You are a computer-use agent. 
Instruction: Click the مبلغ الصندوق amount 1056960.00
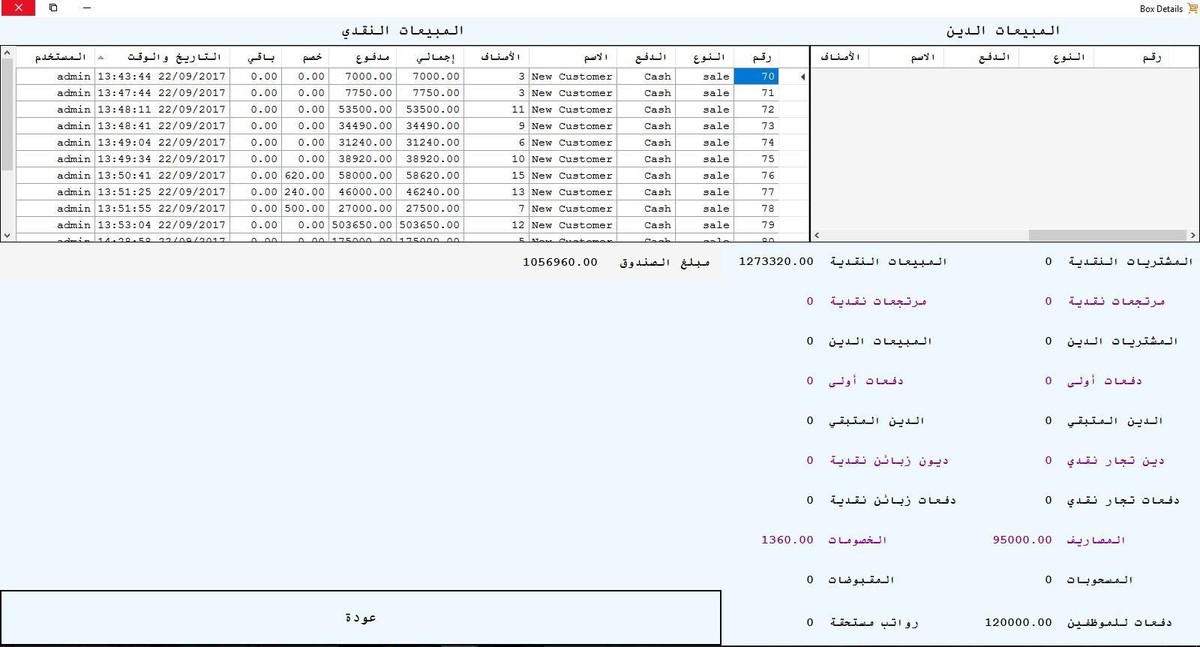(x=559, y=261)
